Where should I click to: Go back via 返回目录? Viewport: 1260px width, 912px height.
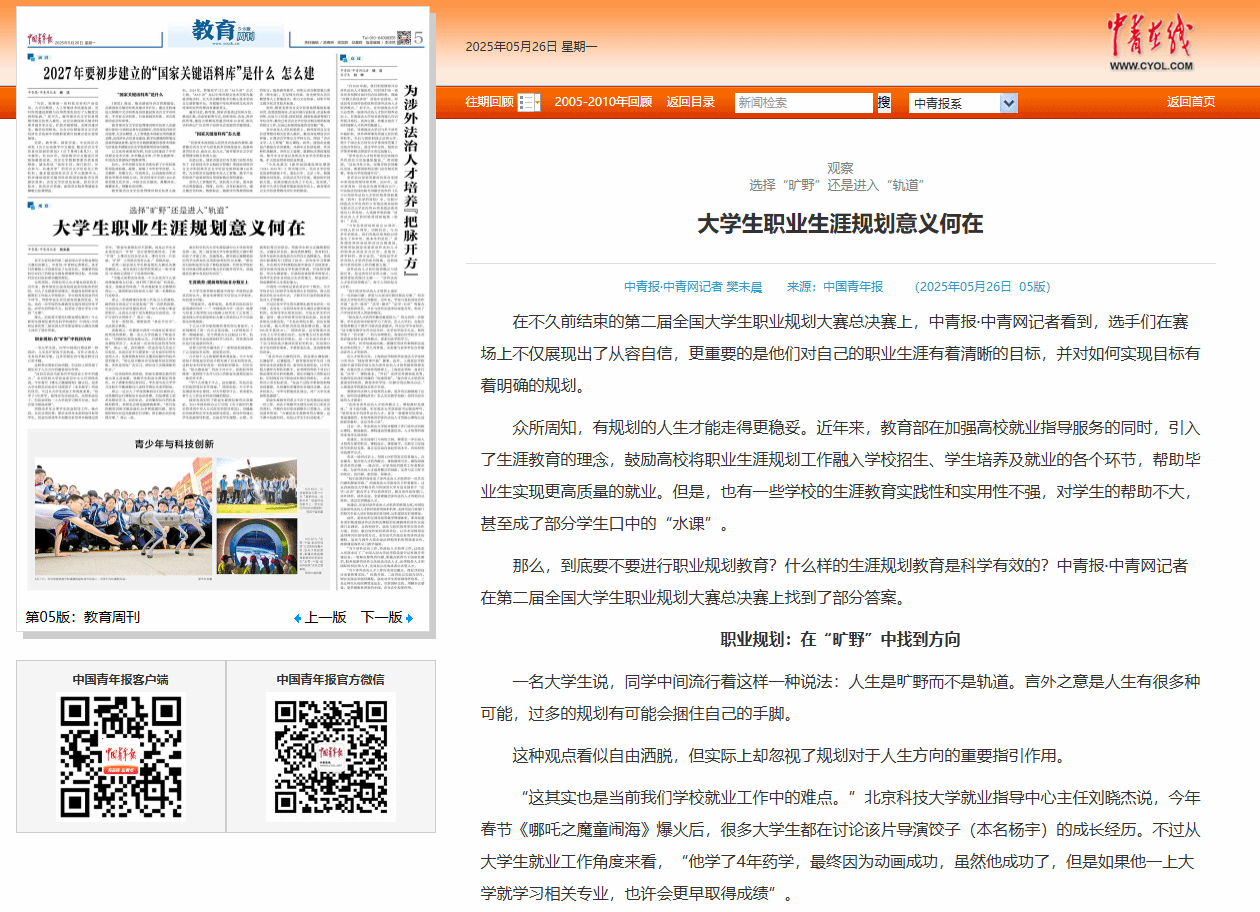(x=691, y=102)
